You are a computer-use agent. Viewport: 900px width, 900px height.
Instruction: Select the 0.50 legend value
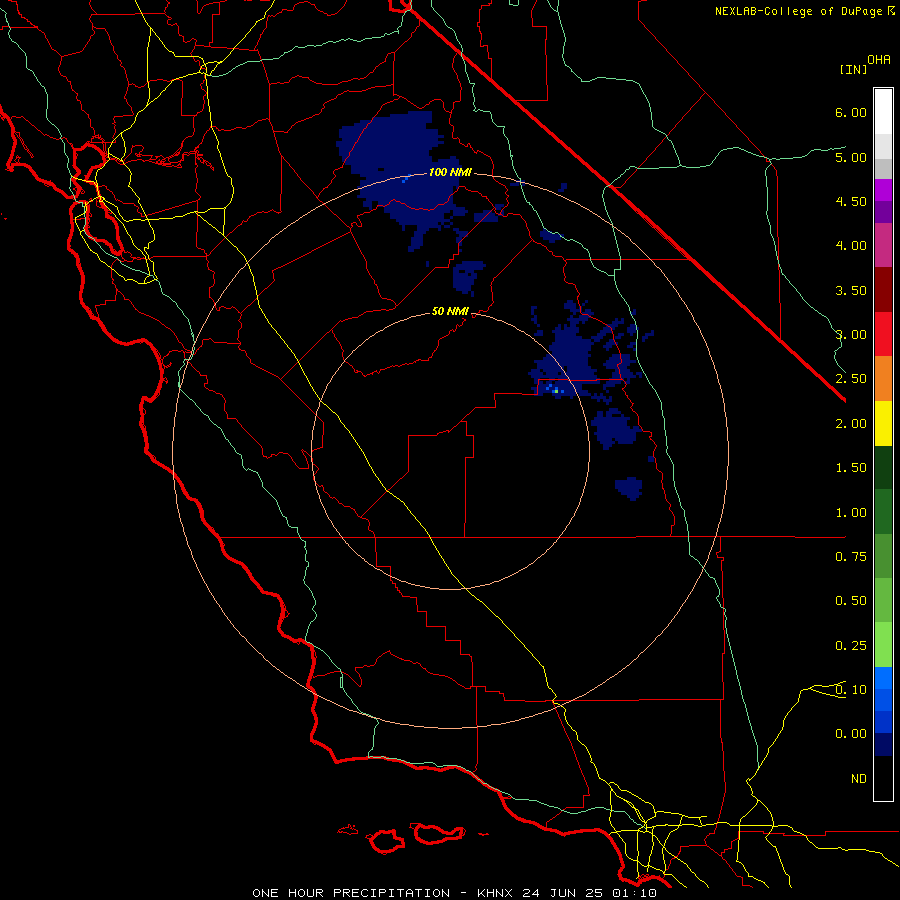tap(851, 601)
